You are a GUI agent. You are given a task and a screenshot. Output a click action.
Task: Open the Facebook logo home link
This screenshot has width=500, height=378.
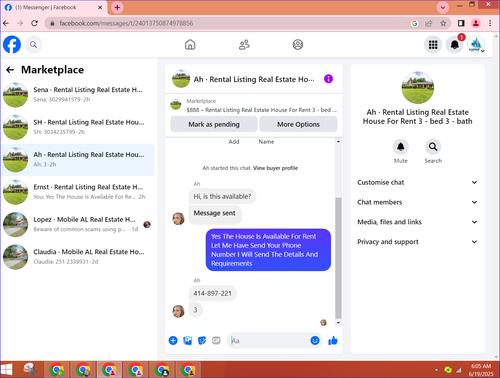tap(12, 44)
